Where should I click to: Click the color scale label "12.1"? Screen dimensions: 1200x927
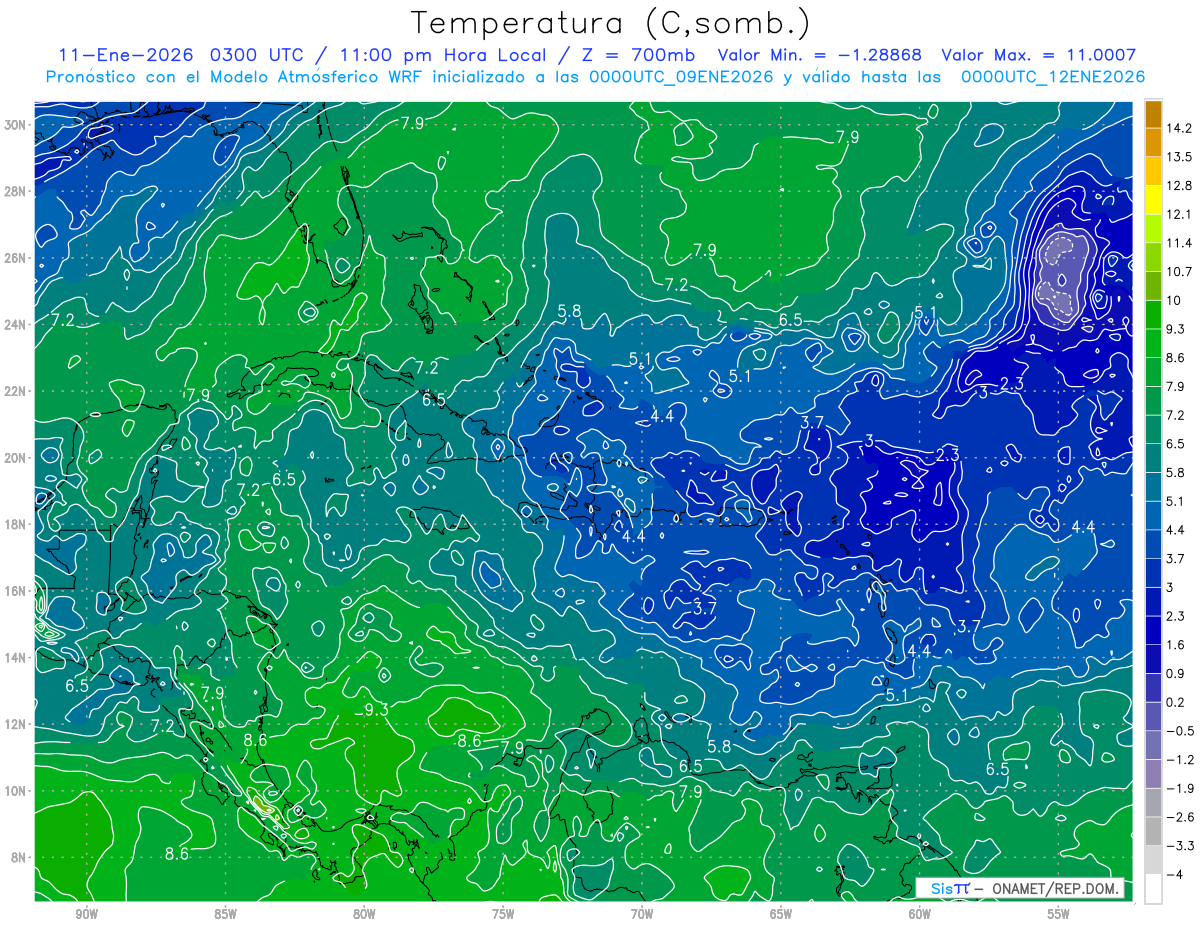(x=1178, y=214)
